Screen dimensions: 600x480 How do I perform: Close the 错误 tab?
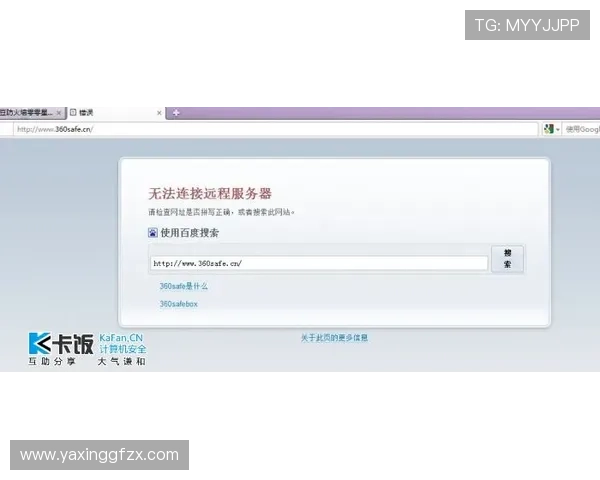[159, 113]
